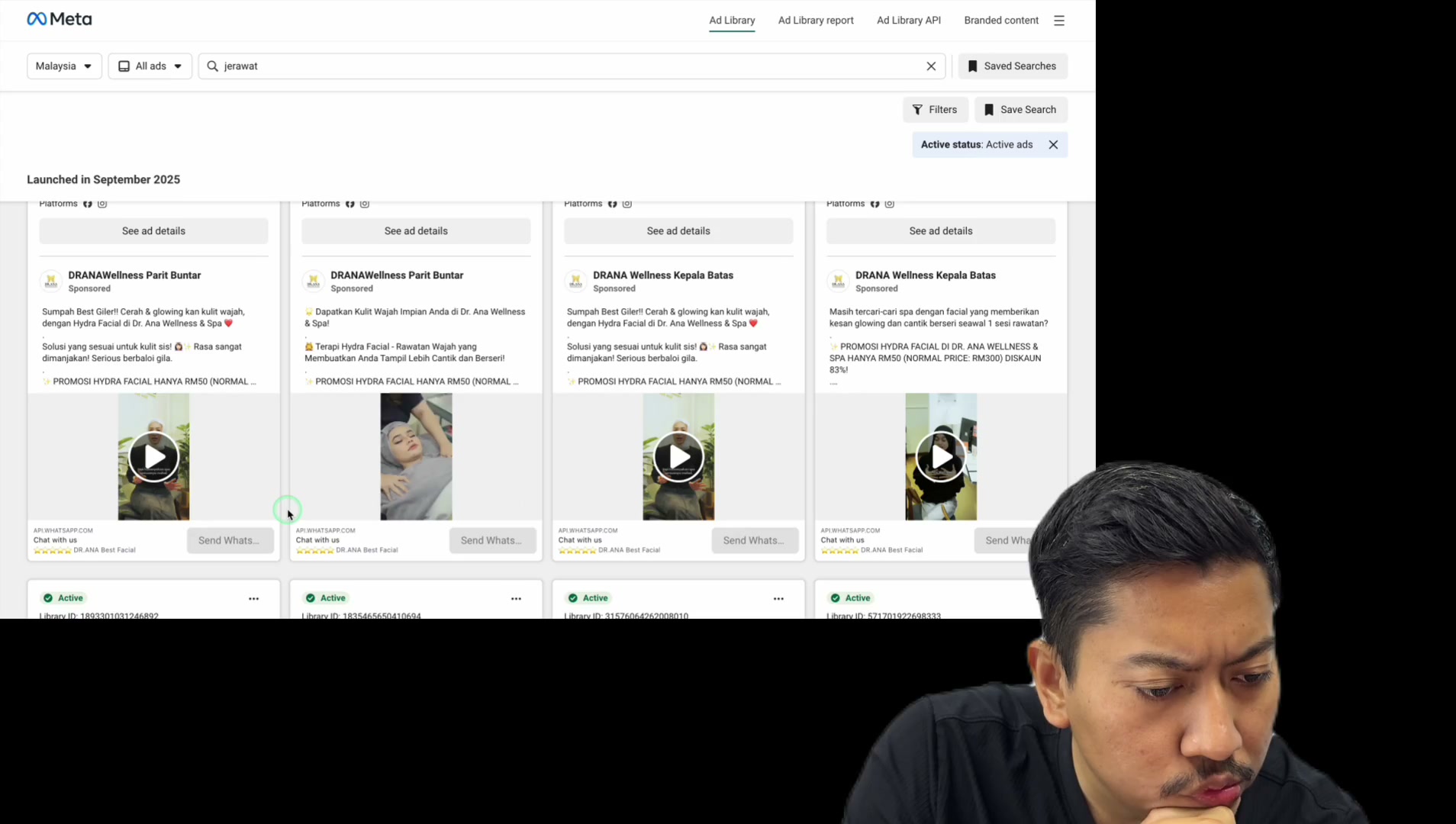Viewport: 1456px width, 824px height.
Task: Open Saved Searches
Action: click(x=1013, y=66)
